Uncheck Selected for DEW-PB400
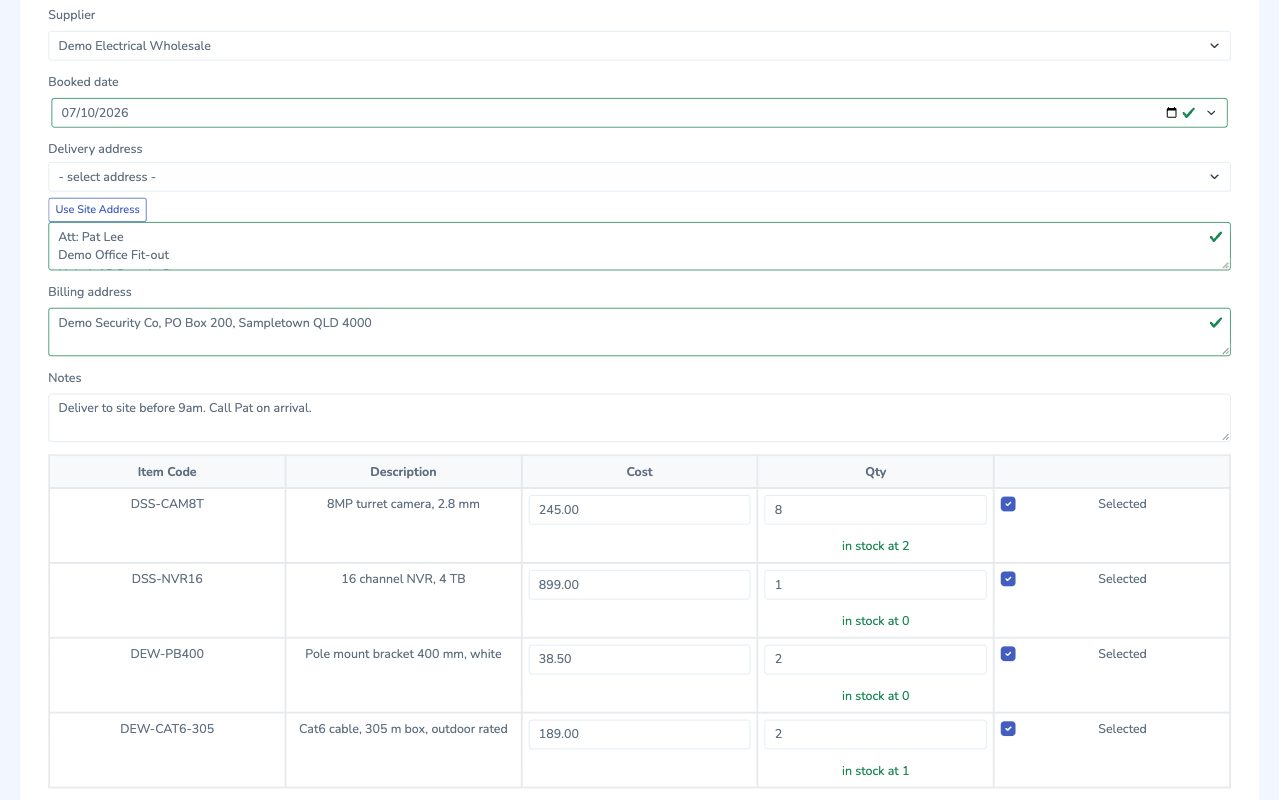Viewport: 1279px width, 800px height. click(1008, 654)
